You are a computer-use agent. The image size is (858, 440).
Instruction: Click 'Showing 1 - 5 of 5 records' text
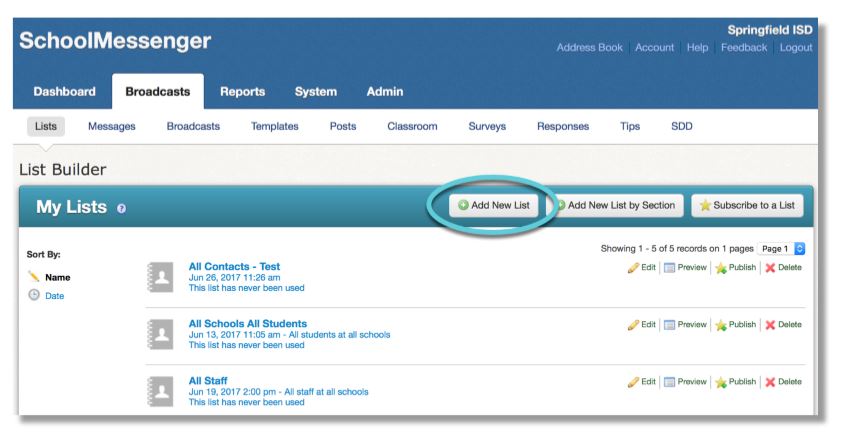pos(677,248)
